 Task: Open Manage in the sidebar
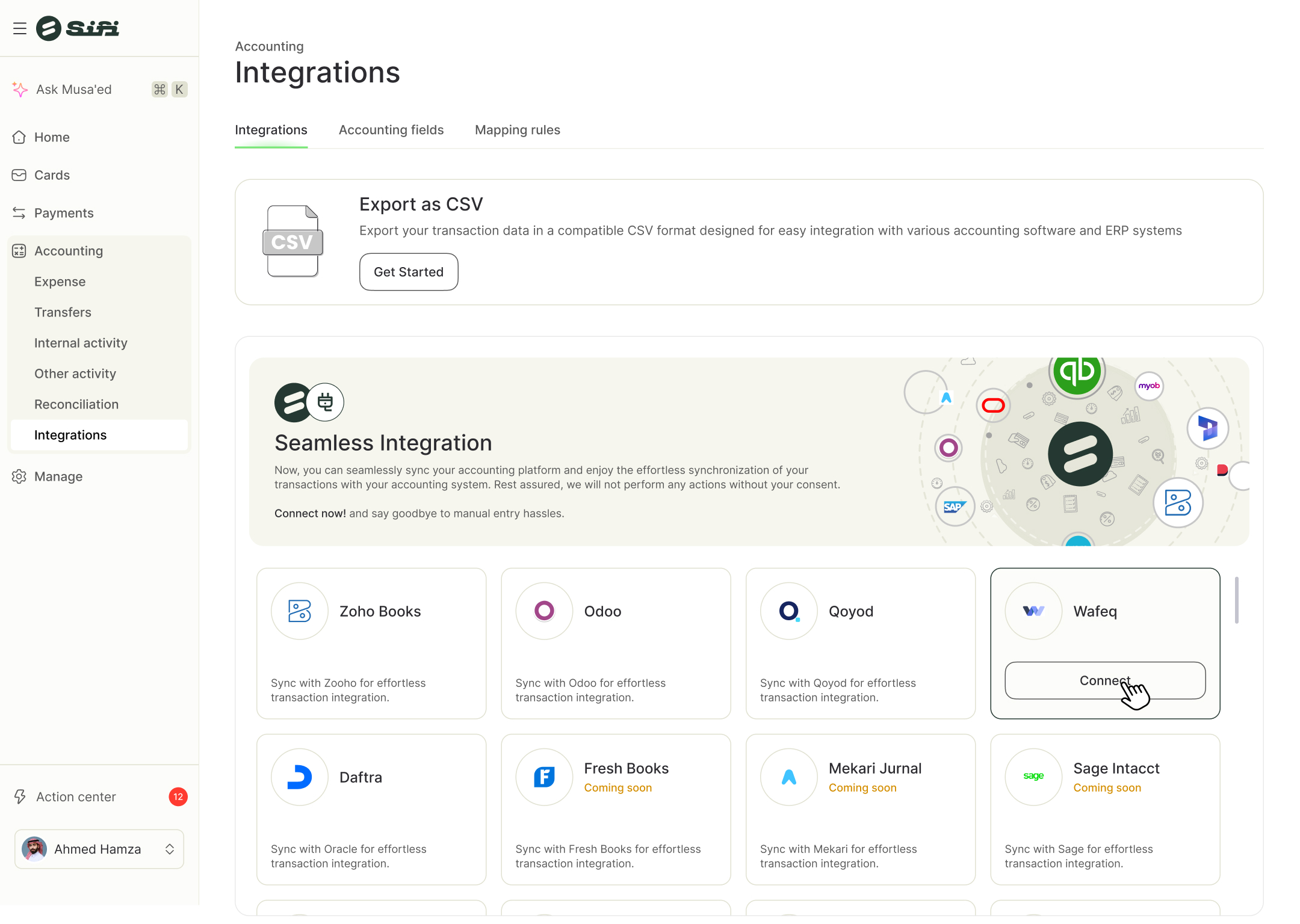click(99, 476)
